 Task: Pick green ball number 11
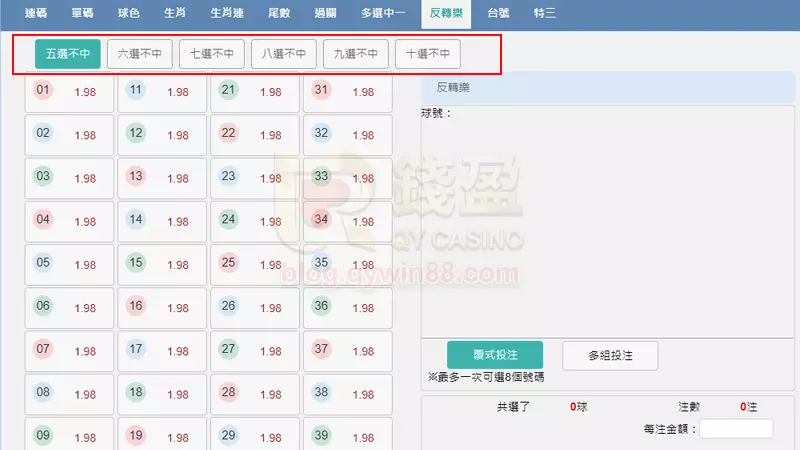point(136,92)
